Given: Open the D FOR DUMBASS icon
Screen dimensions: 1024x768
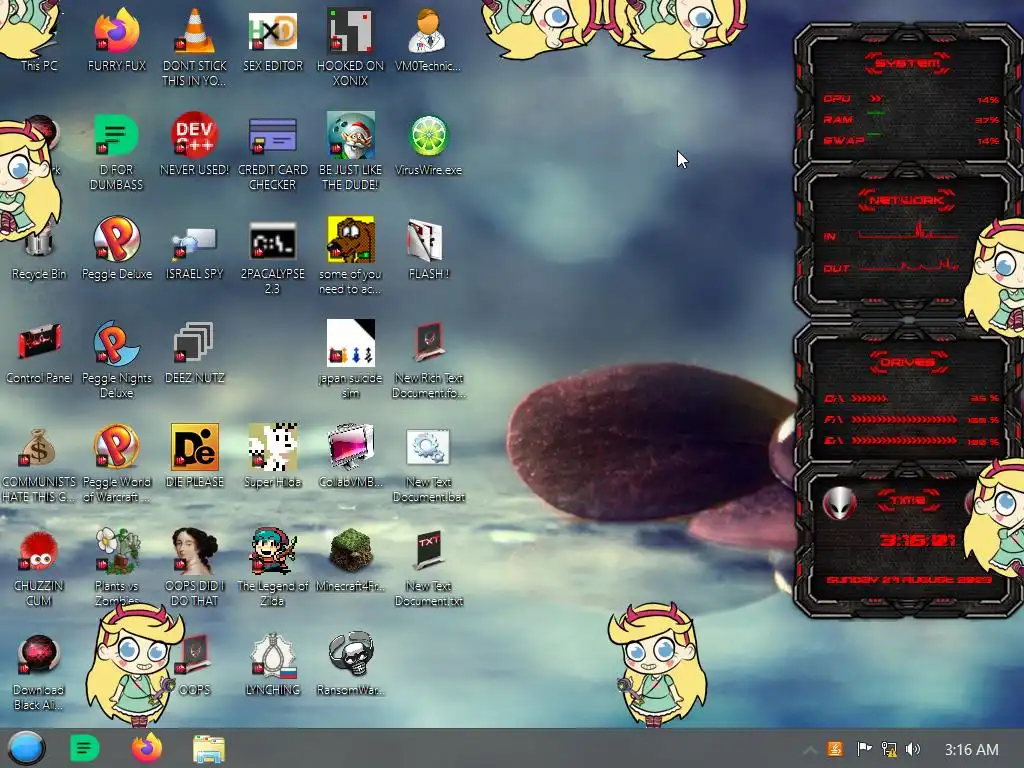Looking at the screenshot, I should click(x=116, y=135).
